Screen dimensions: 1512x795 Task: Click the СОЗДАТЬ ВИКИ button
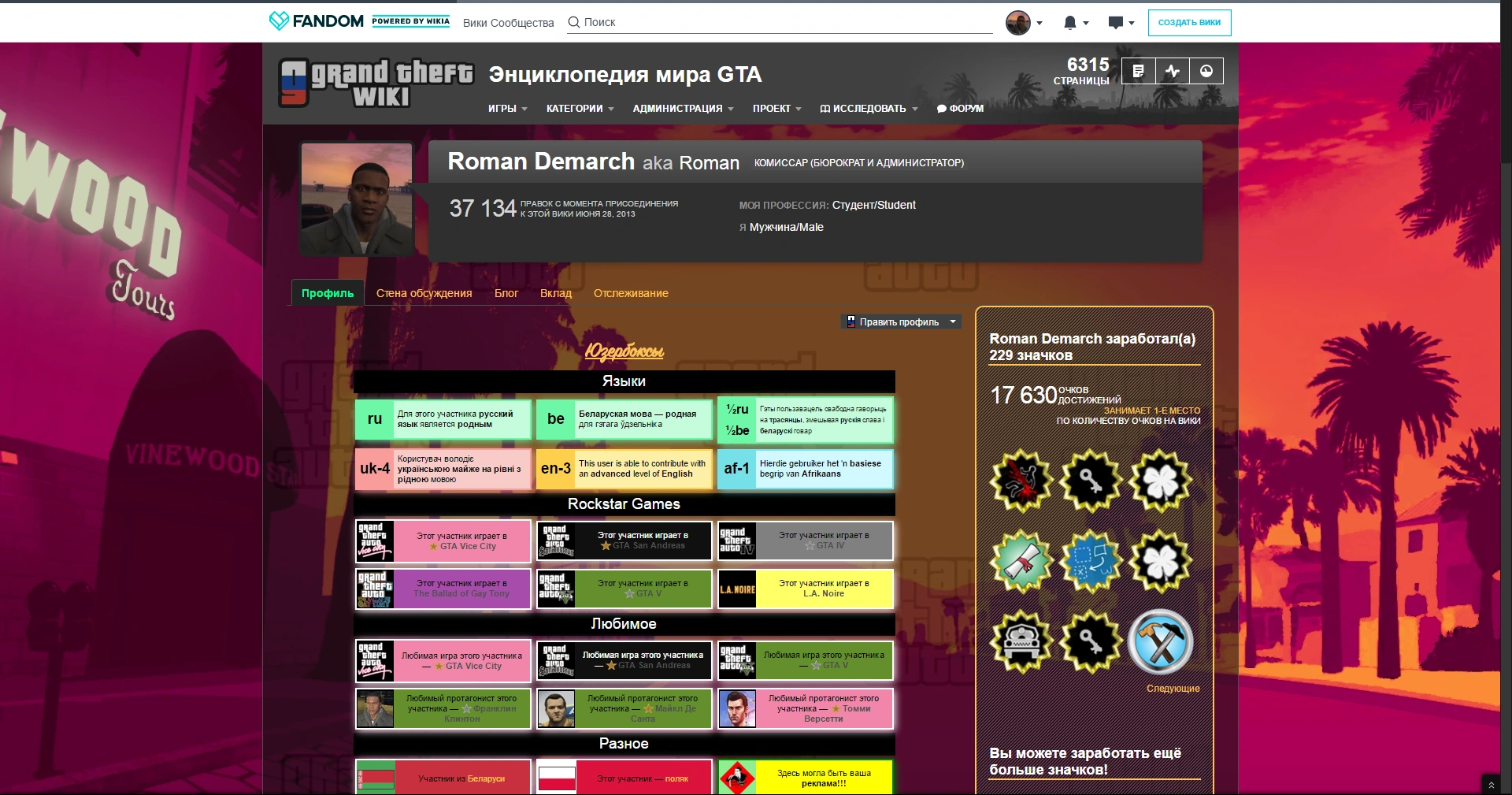[1189, 23]
